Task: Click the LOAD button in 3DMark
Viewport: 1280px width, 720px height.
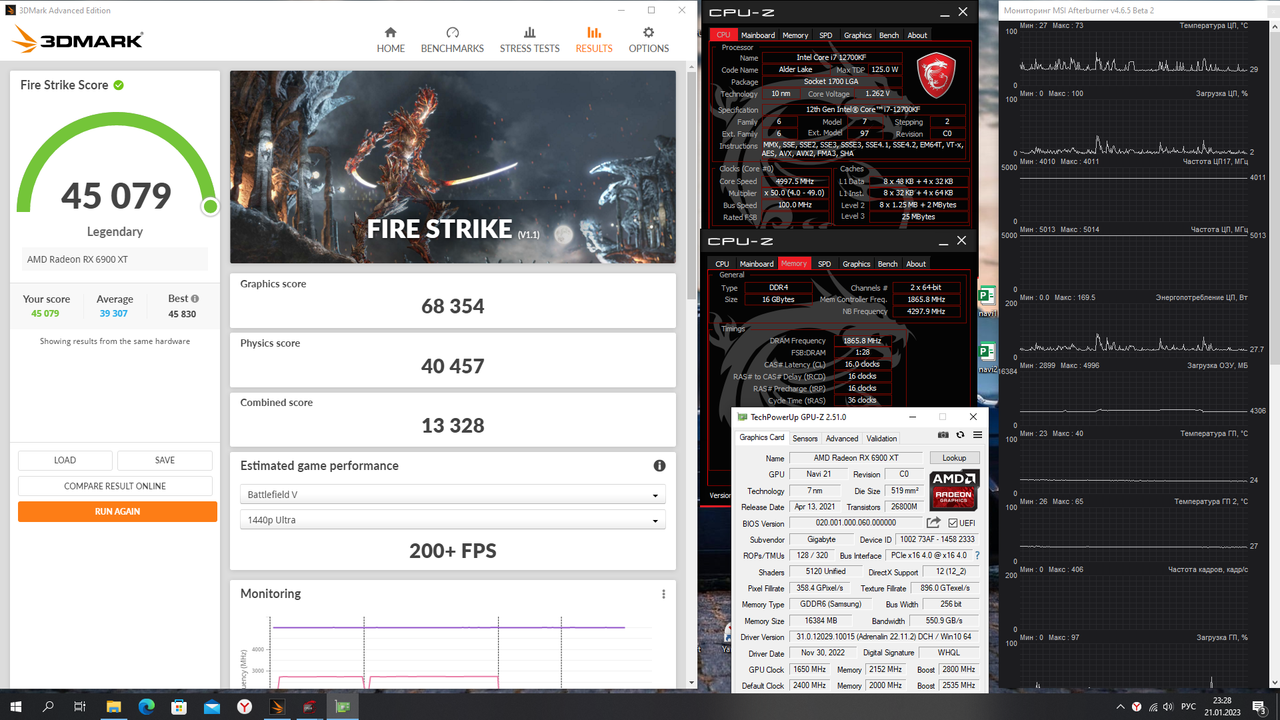Action: point(65,460)
